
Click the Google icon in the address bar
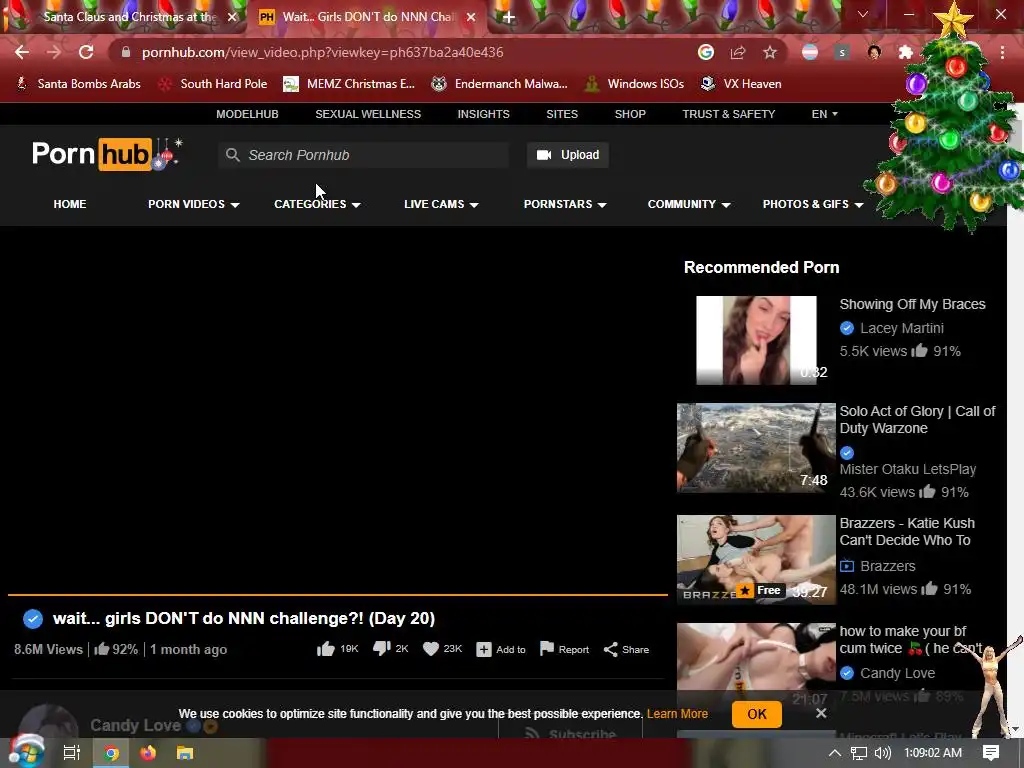706,52
